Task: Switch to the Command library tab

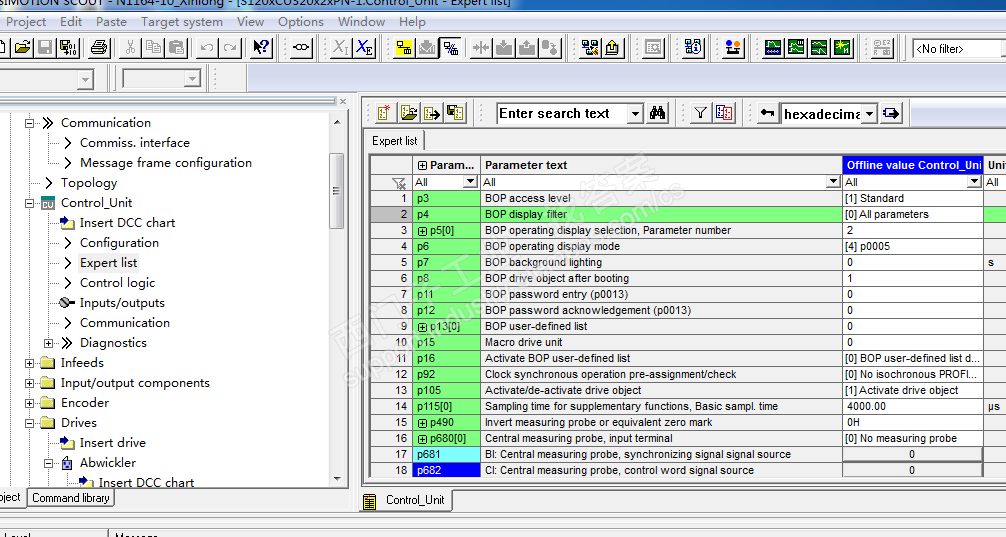Action: point(70,498)
